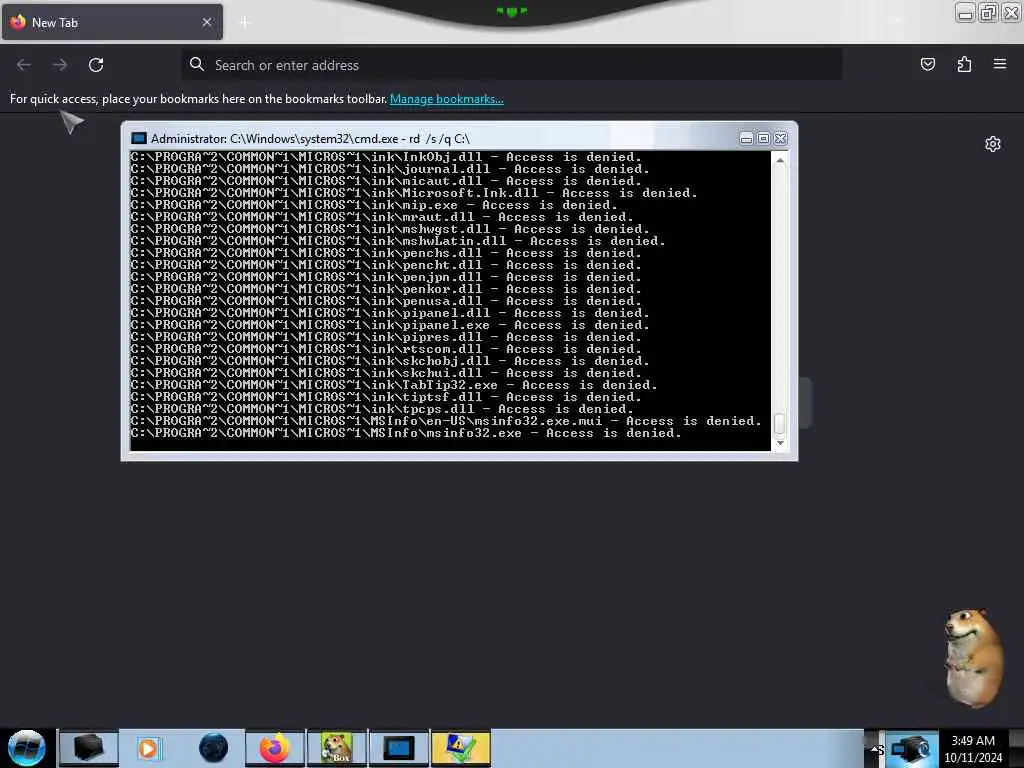Close the New Tab tab

[x=206, y=22]
